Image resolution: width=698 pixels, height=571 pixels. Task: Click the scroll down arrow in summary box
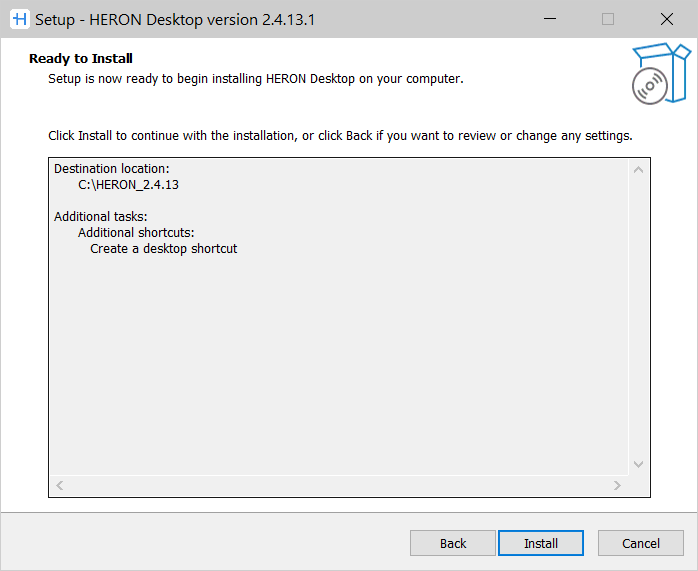tap(639, 464)
